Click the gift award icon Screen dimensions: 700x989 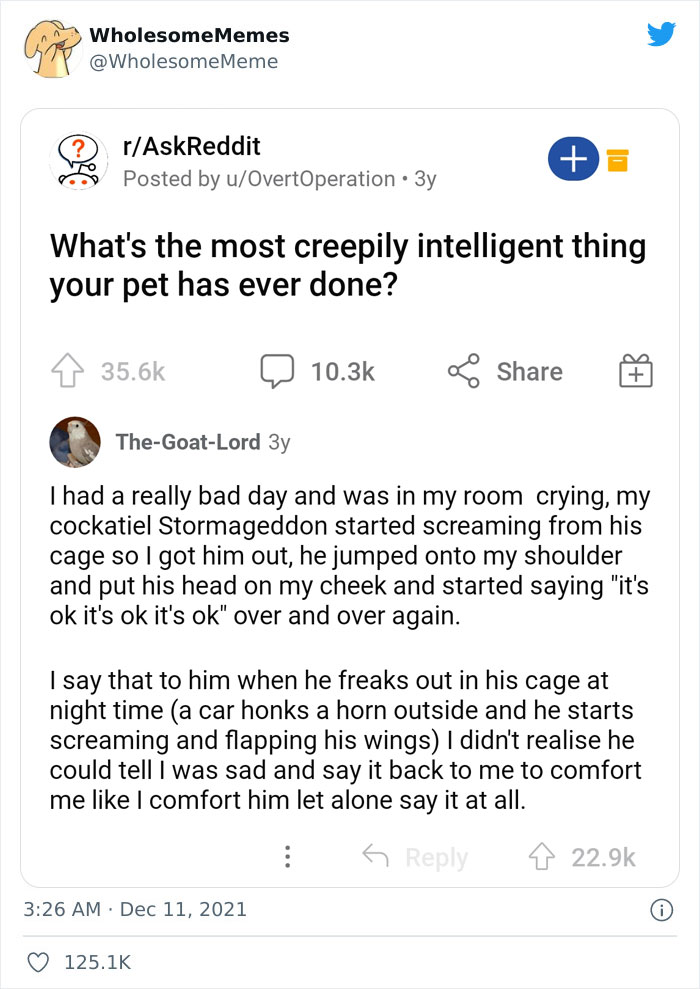pyautogui.click(x=636, y=372)
